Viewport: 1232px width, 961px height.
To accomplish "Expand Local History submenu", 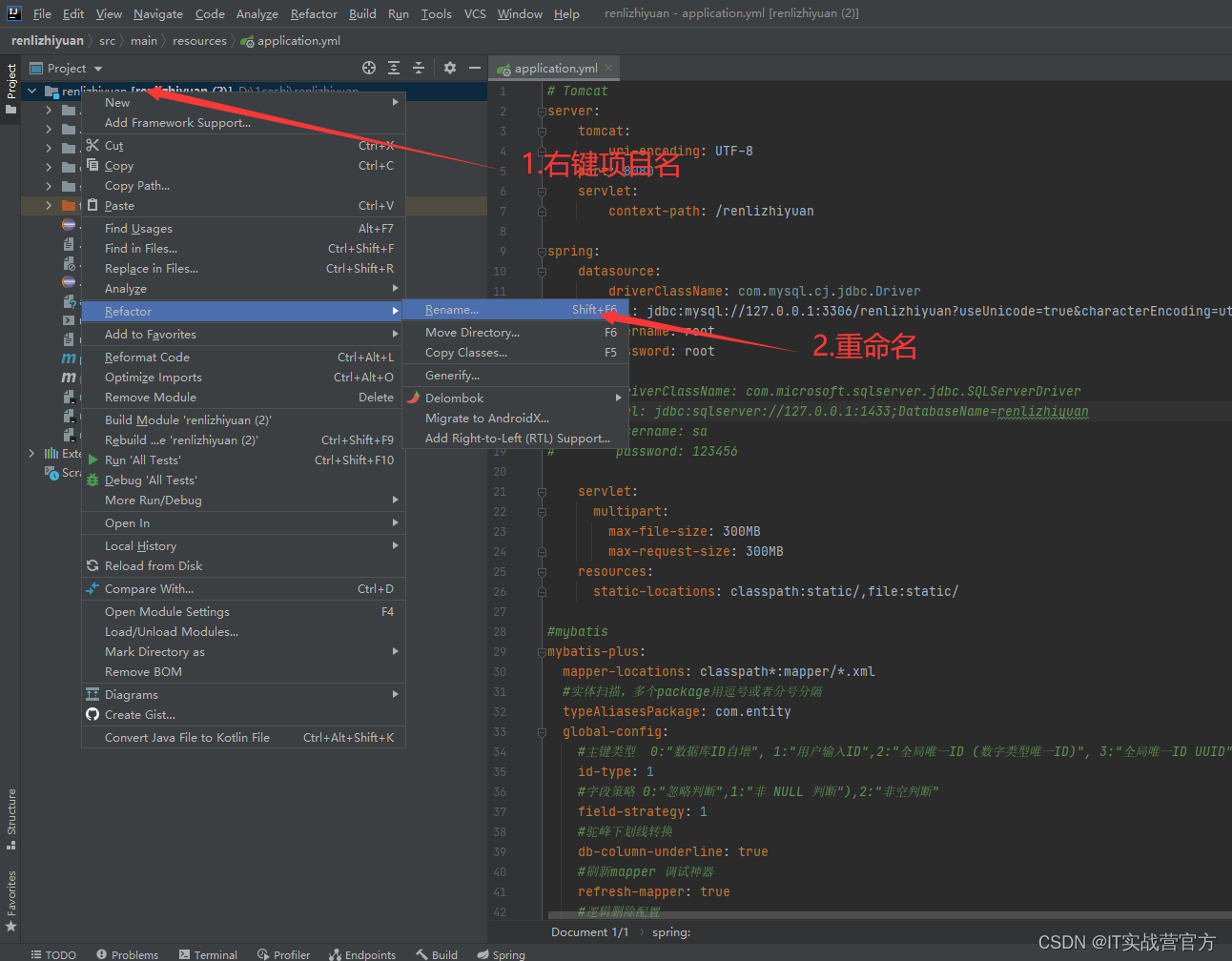I will tap(244, 546).
